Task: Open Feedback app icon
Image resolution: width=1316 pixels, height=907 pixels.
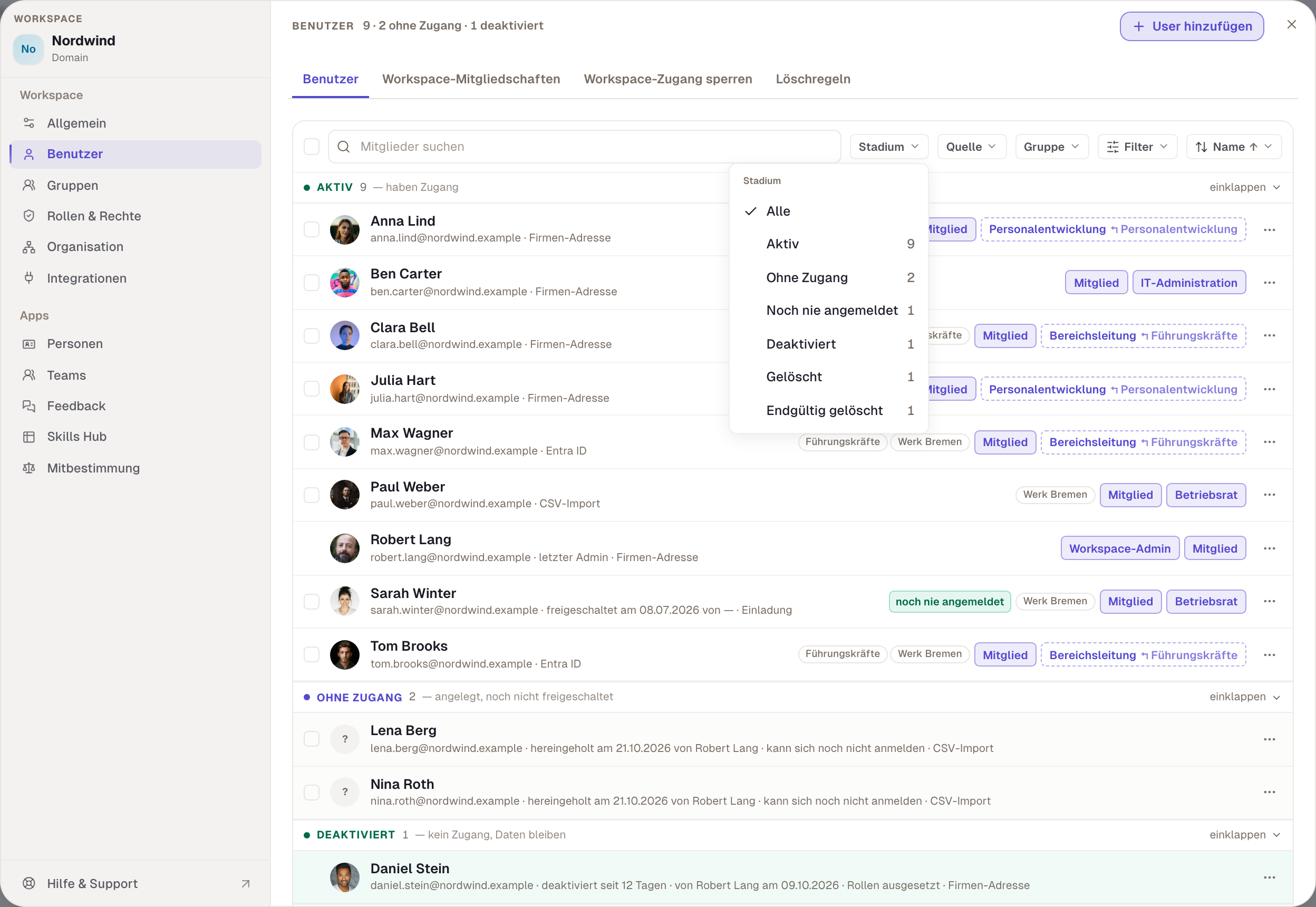Action: (29, 406)
